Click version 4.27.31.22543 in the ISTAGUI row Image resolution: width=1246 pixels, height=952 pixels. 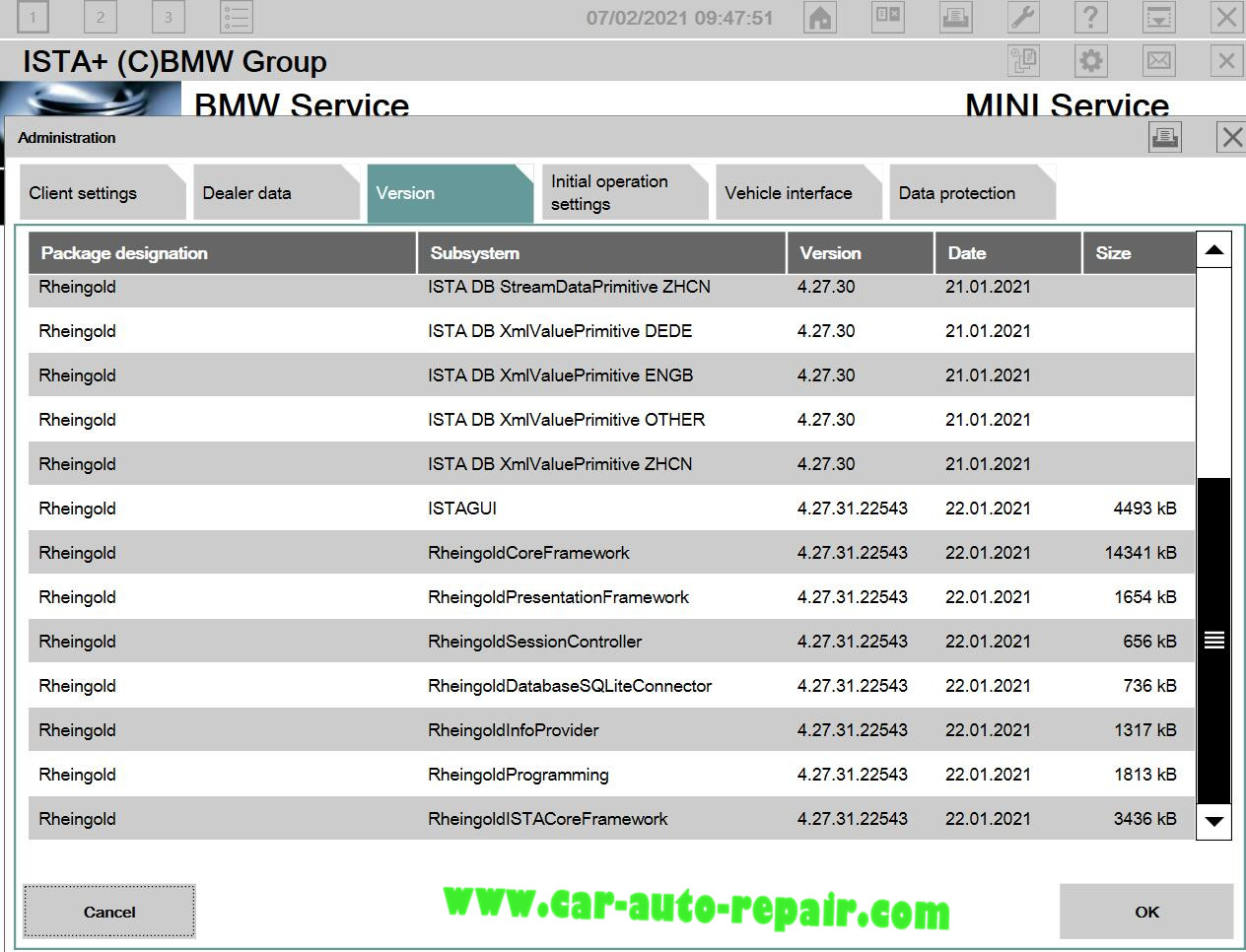(853, 509)
